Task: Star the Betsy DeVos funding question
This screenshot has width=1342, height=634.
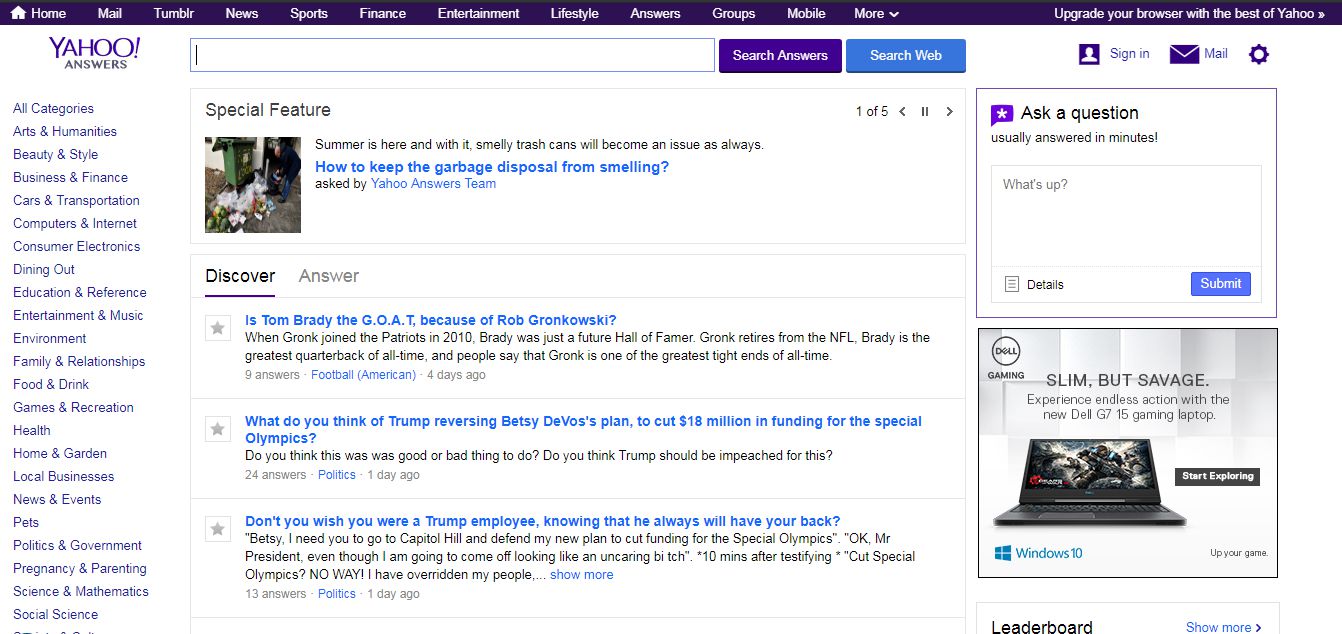Action: 217,428
